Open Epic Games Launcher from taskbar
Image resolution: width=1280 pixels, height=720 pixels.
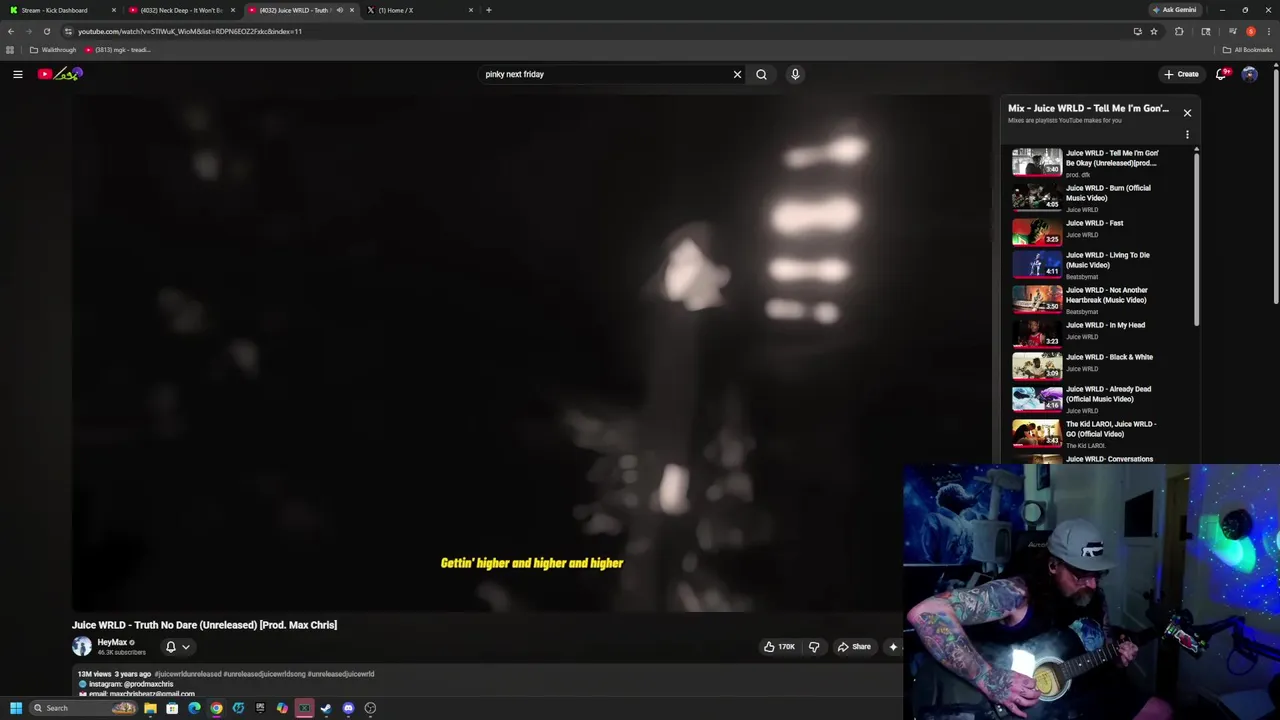(x=260, y=708)
